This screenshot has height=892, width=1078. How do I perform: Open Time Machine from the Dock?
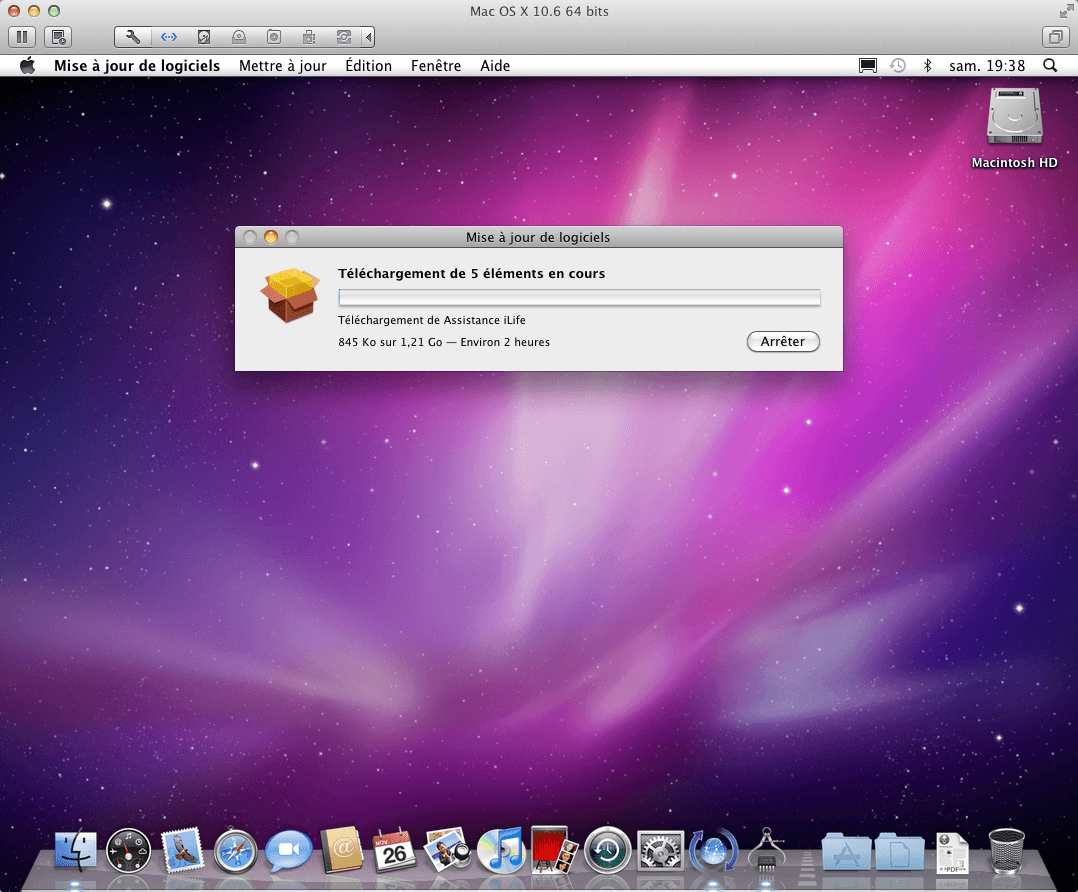(607, 851)
